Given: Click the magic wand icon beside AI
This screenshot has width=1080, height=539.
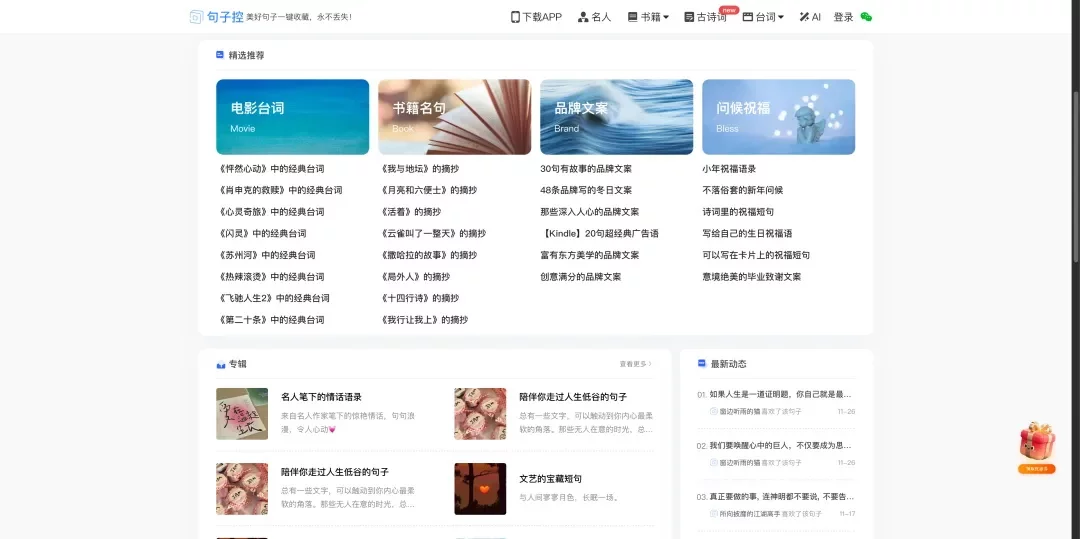Looking at the screenshot, I should [x=804, y=17].
